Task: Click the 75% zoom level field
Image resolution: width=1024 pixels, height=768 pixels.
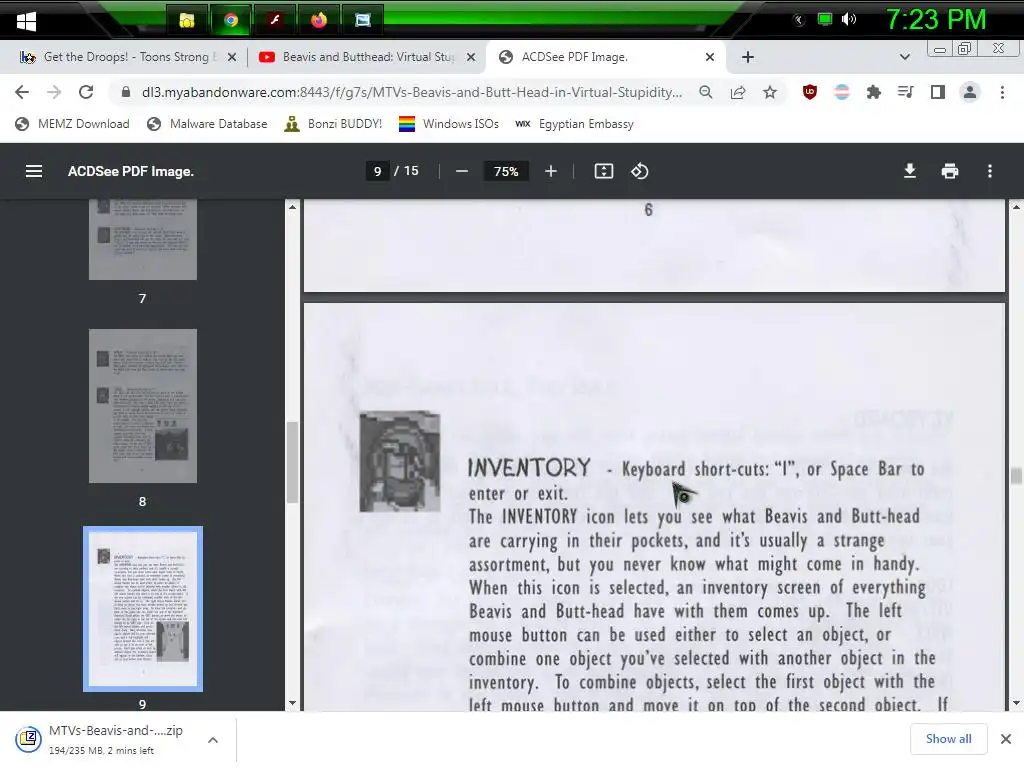Action: click(x=506, y=171)
